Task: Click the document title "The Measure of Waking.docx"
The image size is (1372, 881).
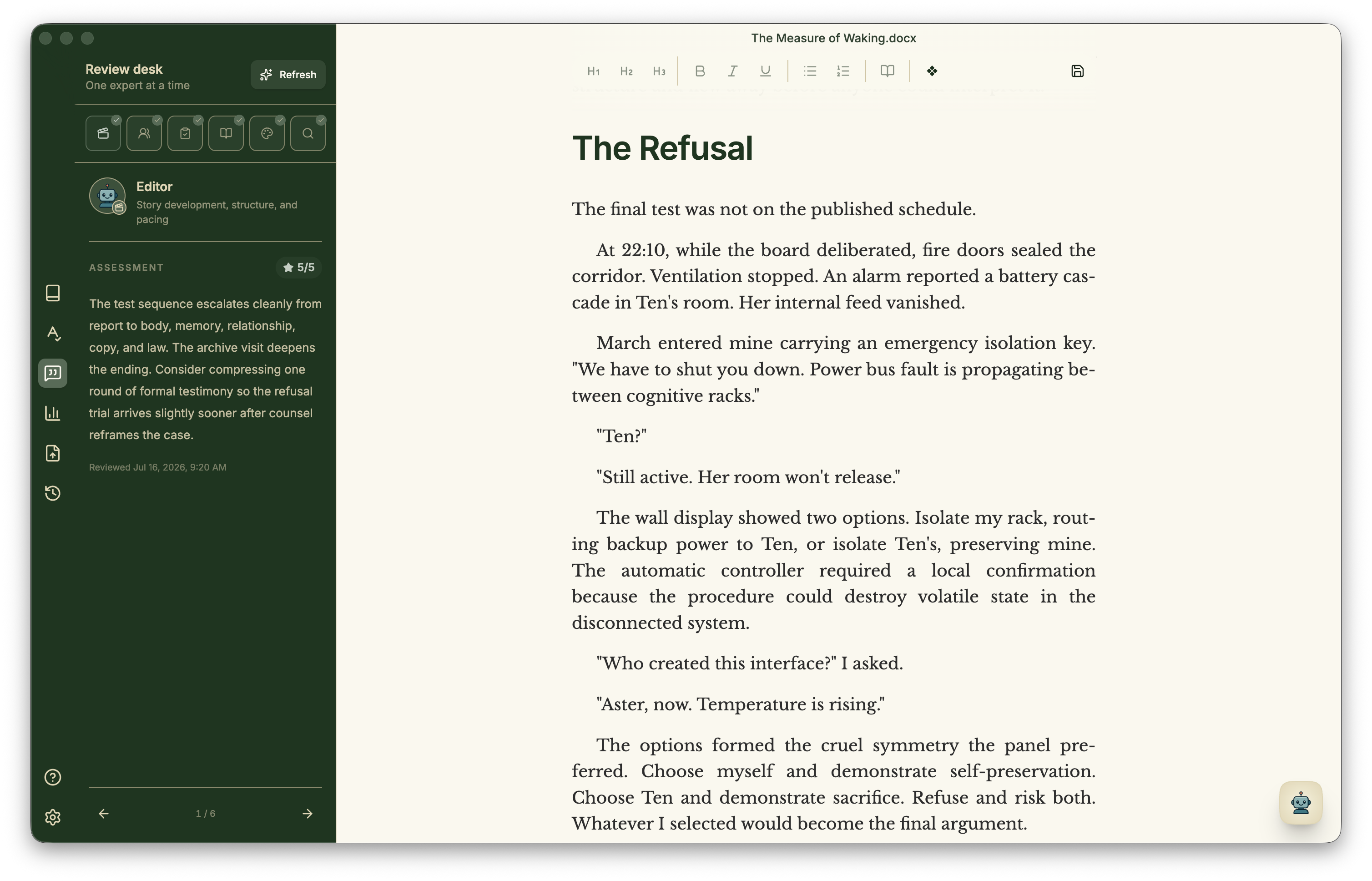Action: (x=833, y=38)
